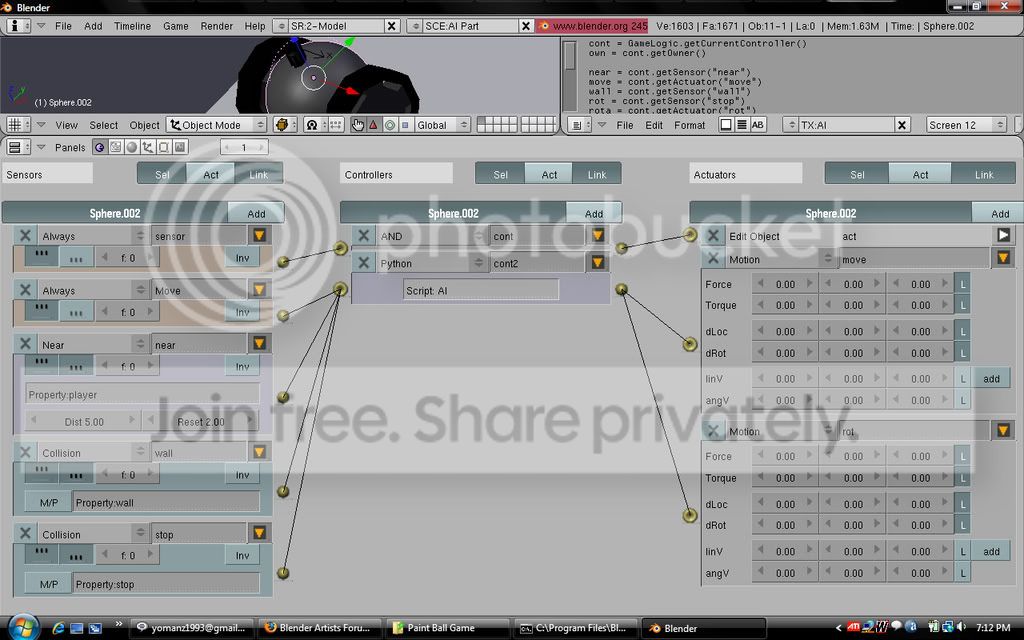Open the Logic context panel icon
This screenshot has width=1024, height=640.
(x=99, y=147)
